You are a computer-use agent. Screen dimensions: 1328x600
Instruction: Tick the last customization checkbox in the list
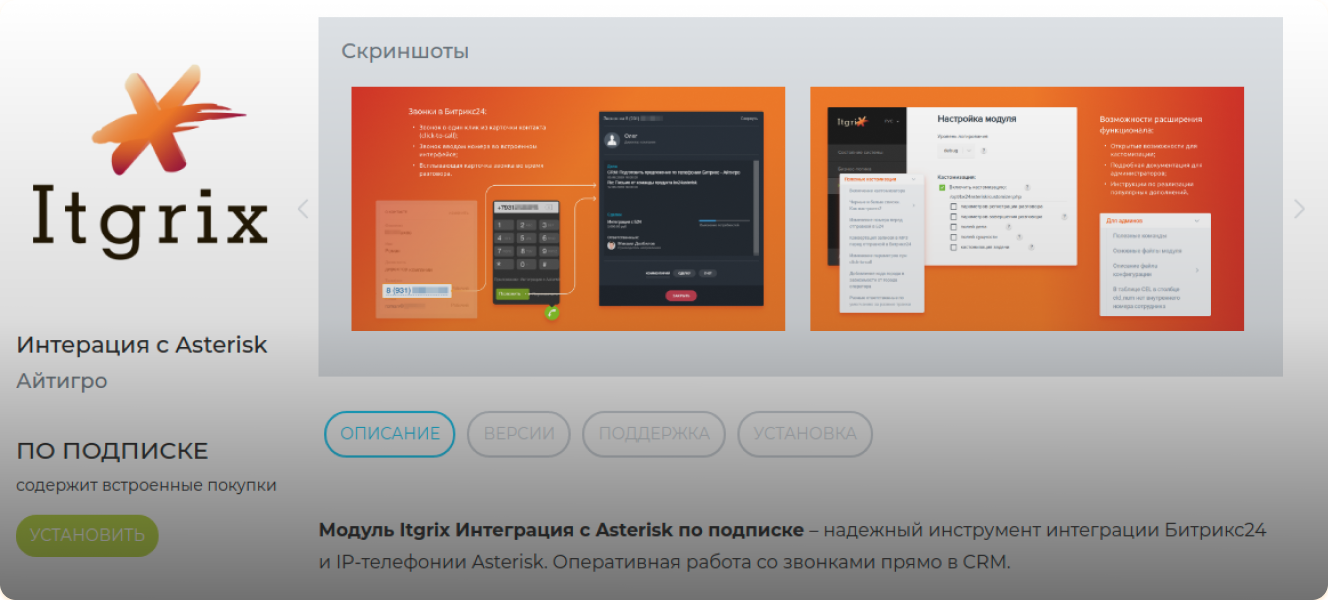pos(953,246)
